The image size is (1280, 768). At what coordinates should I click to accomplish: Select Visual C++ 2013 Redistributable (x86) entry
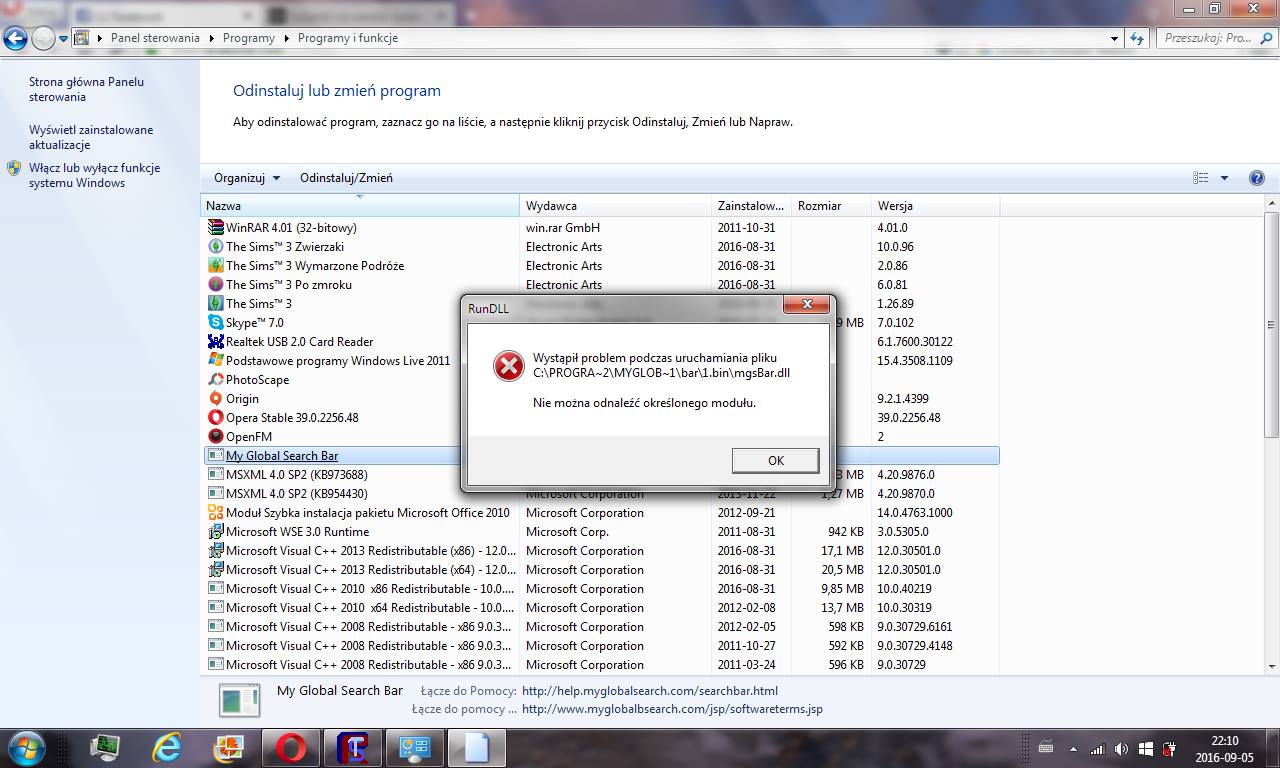371,551
